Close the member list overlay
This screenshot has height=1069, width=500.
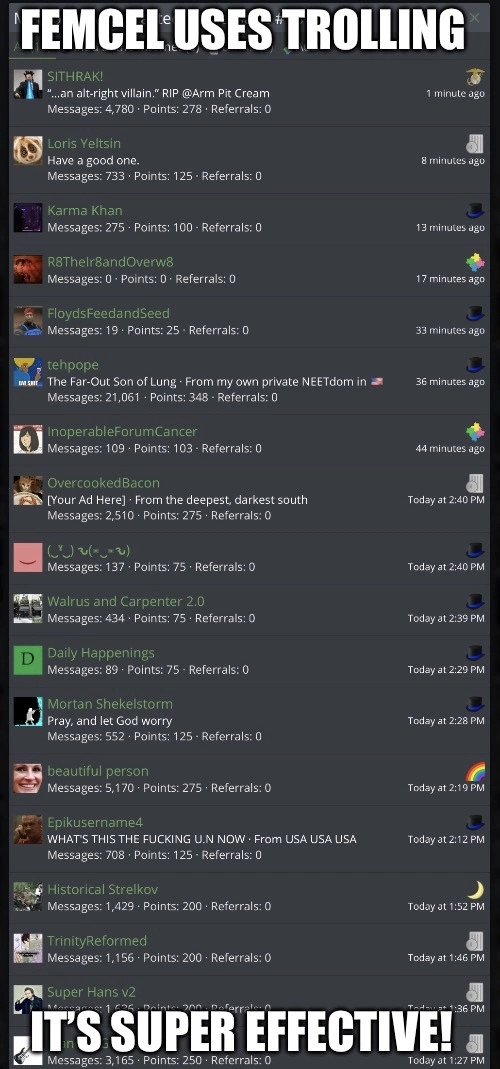coord(475,17)
